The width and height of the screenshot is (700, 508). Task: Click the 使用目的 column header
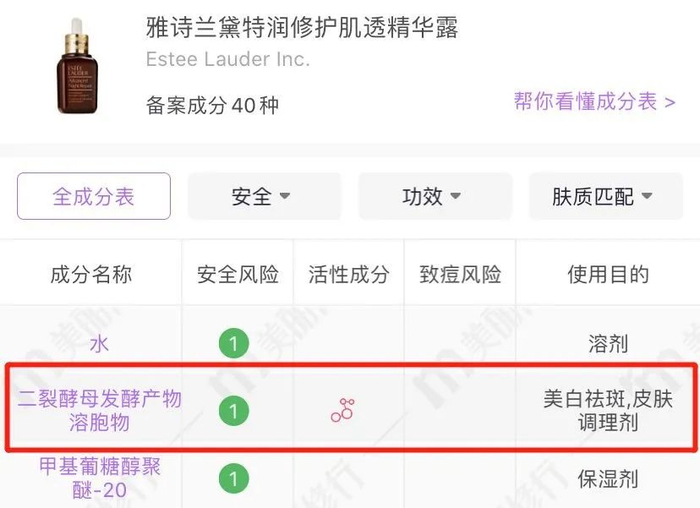click(x=608, y=274)
